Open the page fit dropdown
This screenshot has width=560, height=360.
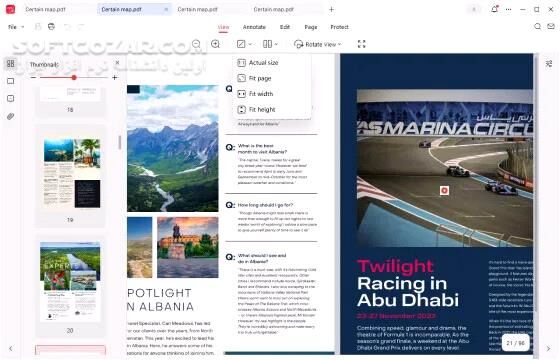[245, 44]
